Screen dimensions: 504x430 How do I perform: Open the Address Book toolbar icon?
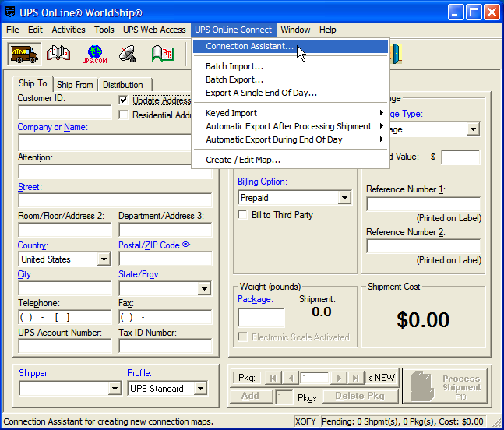click(x=59, y=54)
